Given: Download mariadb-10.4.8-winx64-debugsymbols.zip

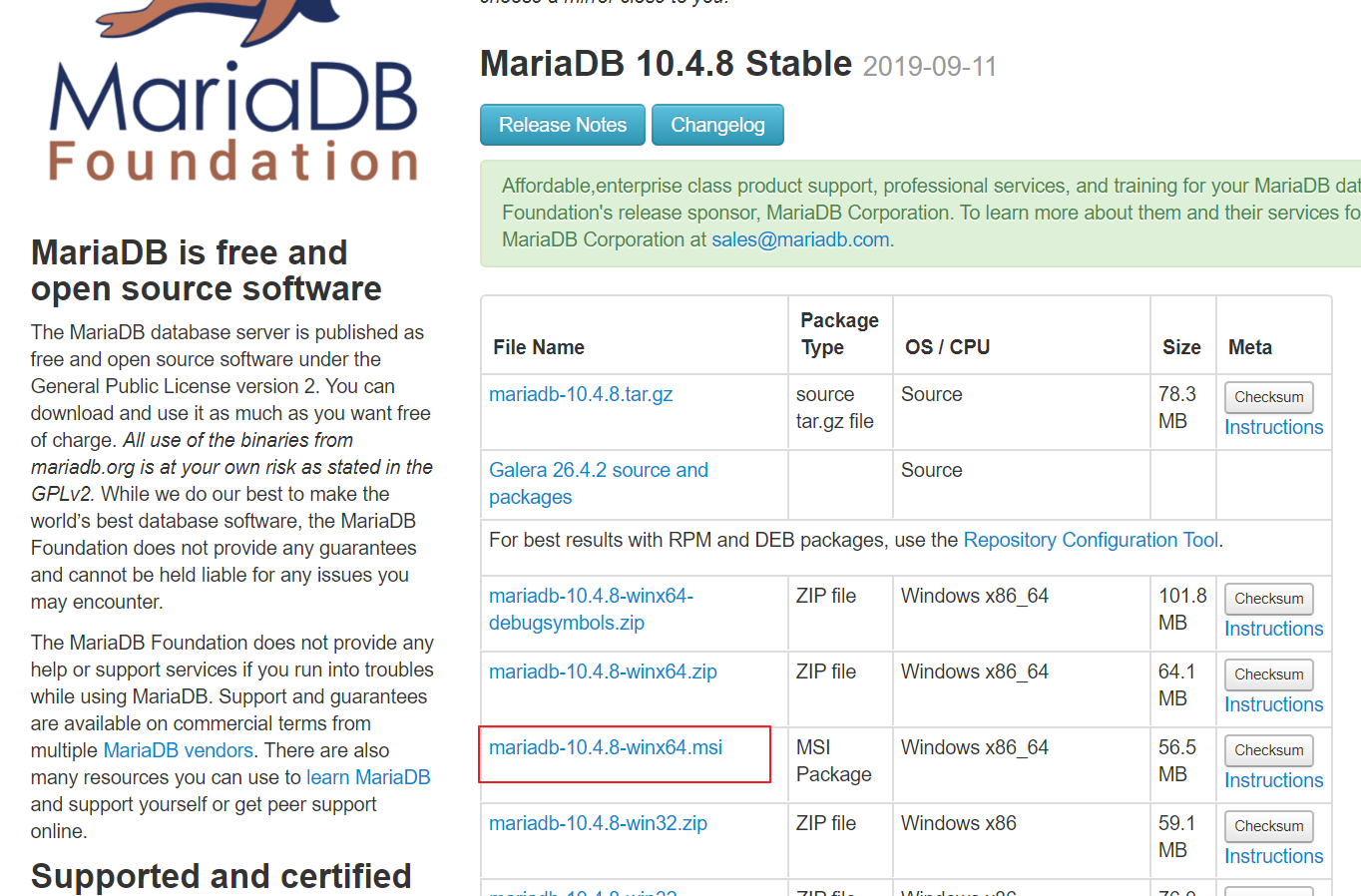Looking at the screenshot, I should point(591,609).
